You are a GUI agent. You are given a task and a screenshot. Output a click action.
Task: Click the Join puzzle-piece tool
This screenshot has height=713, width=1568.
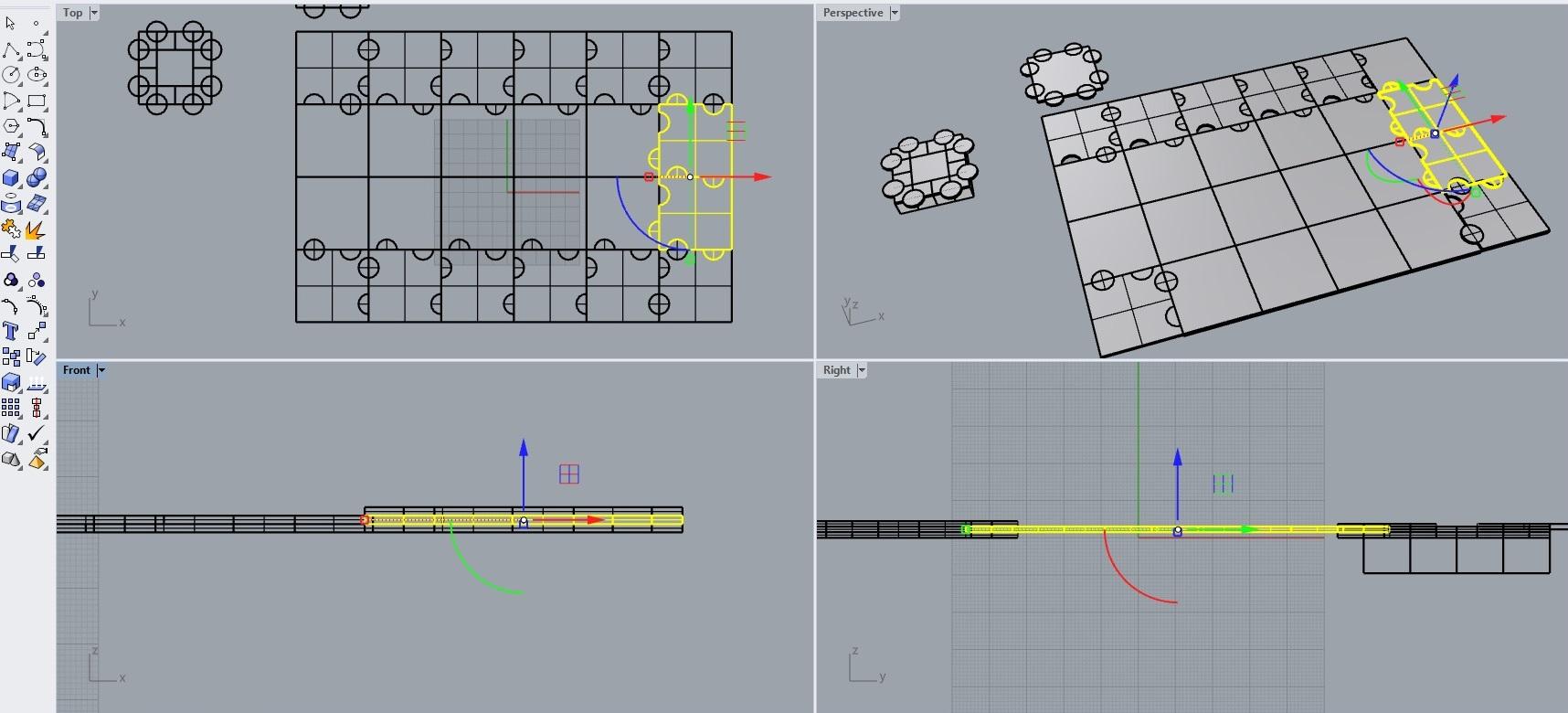(11, 229)
